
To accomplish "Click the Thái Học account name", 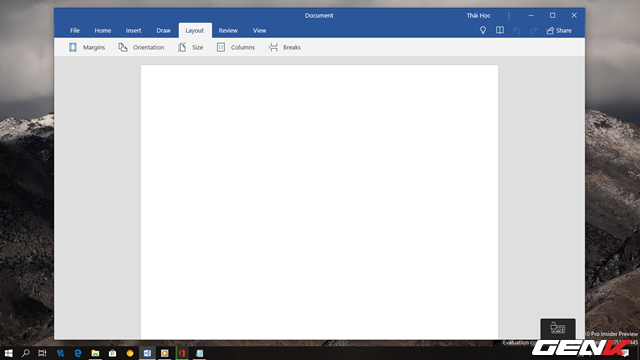I will [x=478, y=16].
